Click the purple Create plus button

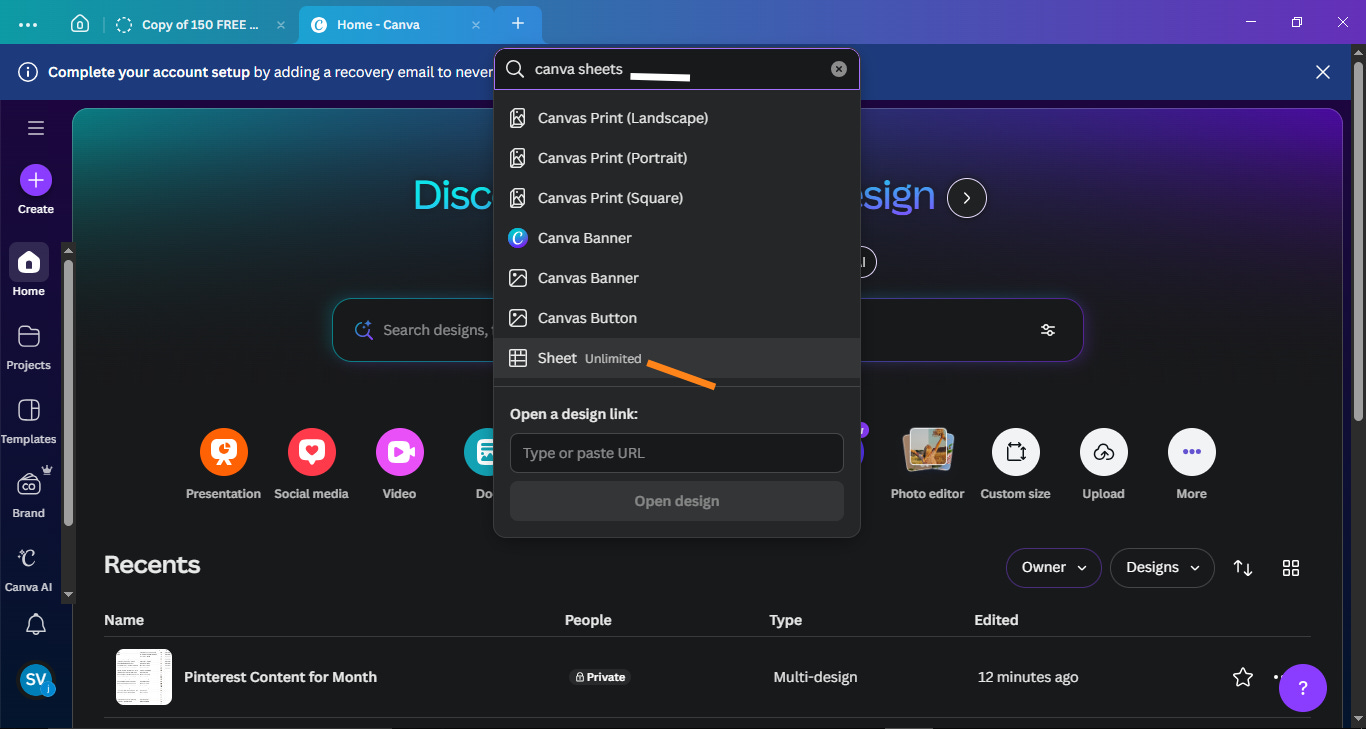(36, 180)
